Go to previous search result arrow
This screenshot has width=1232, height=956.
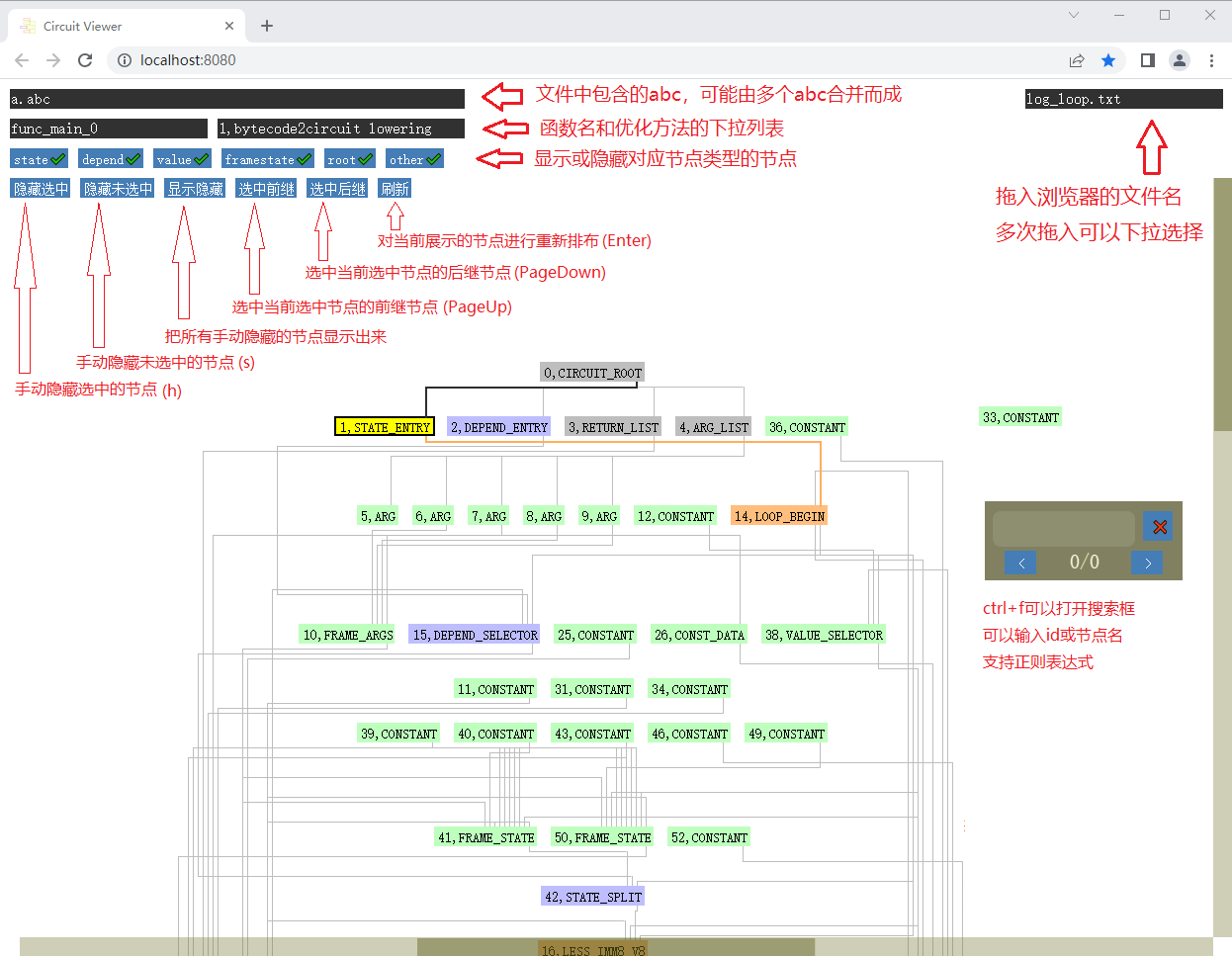click(1020, 563)
